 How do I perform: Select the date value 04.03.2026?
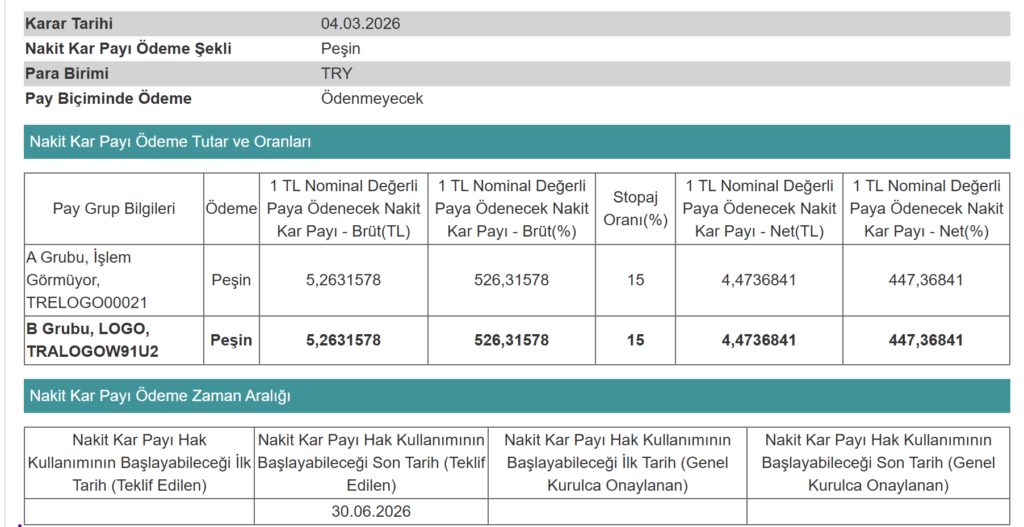coord(360,24)
